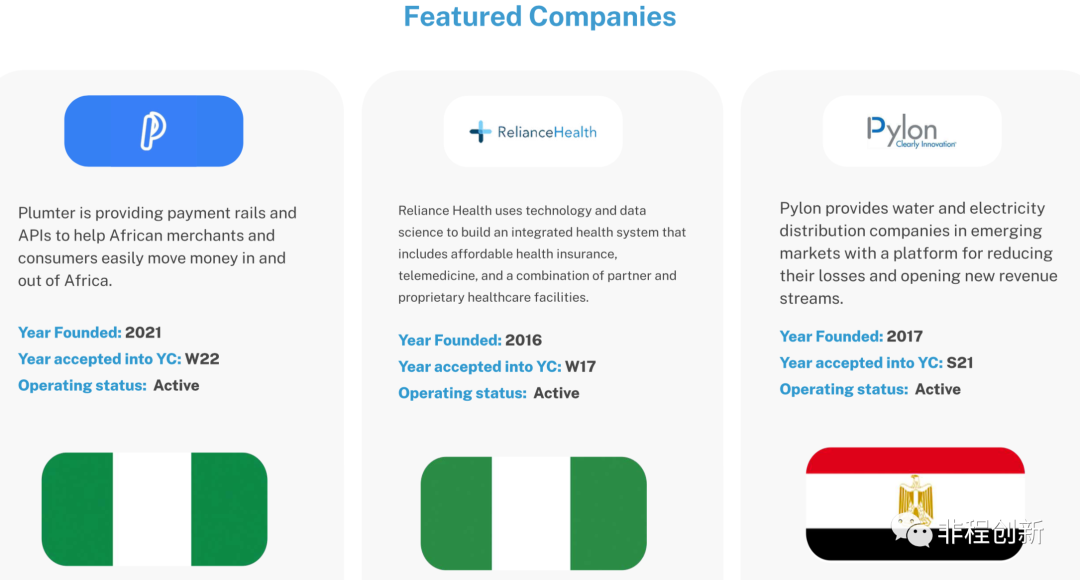The image size is (1080, 580).
Task: Click Pylon's Operating status Active line
Action: point(870,389)
